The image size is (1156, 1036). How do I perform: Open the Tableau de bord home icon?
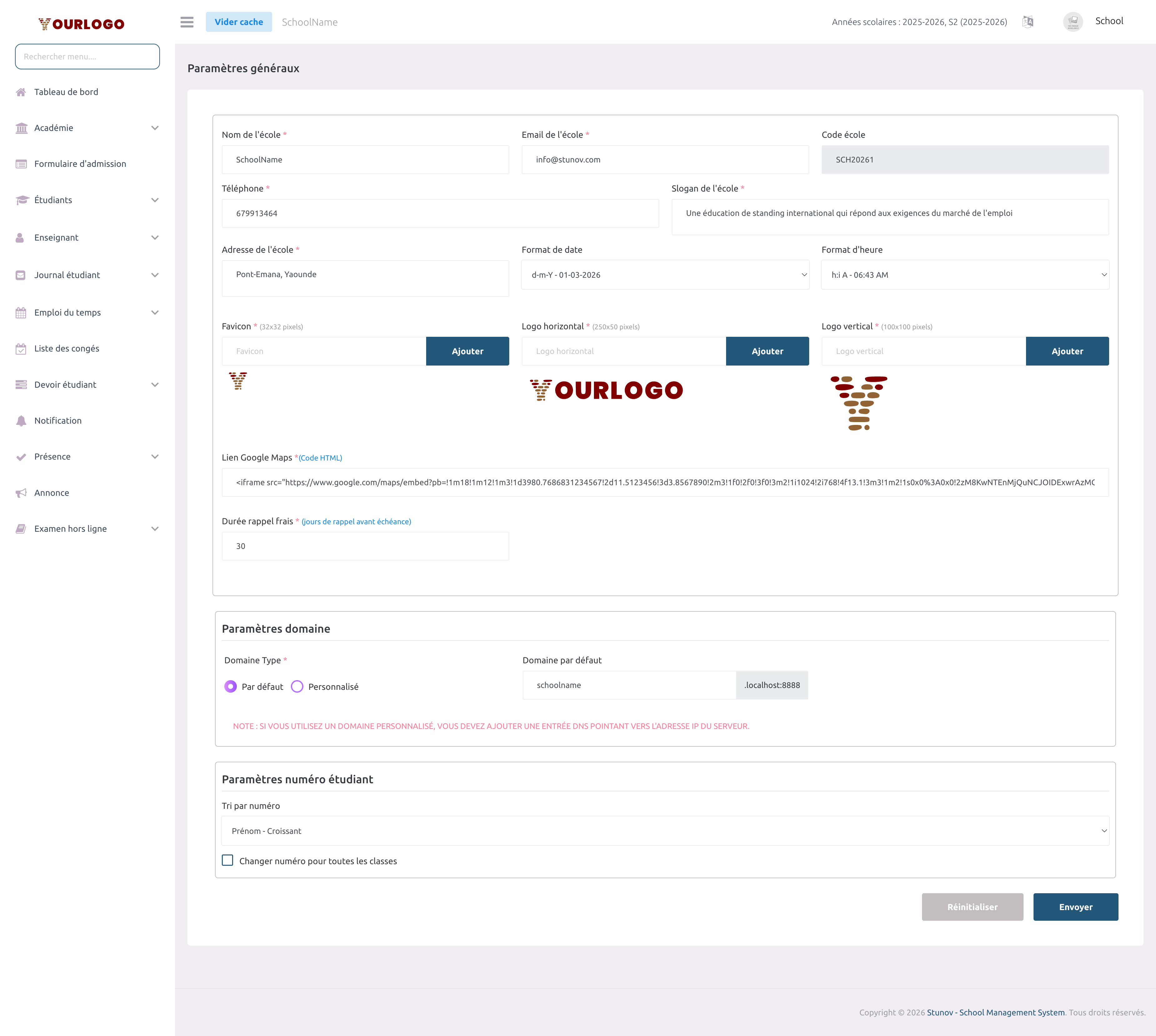pos(21,92)
